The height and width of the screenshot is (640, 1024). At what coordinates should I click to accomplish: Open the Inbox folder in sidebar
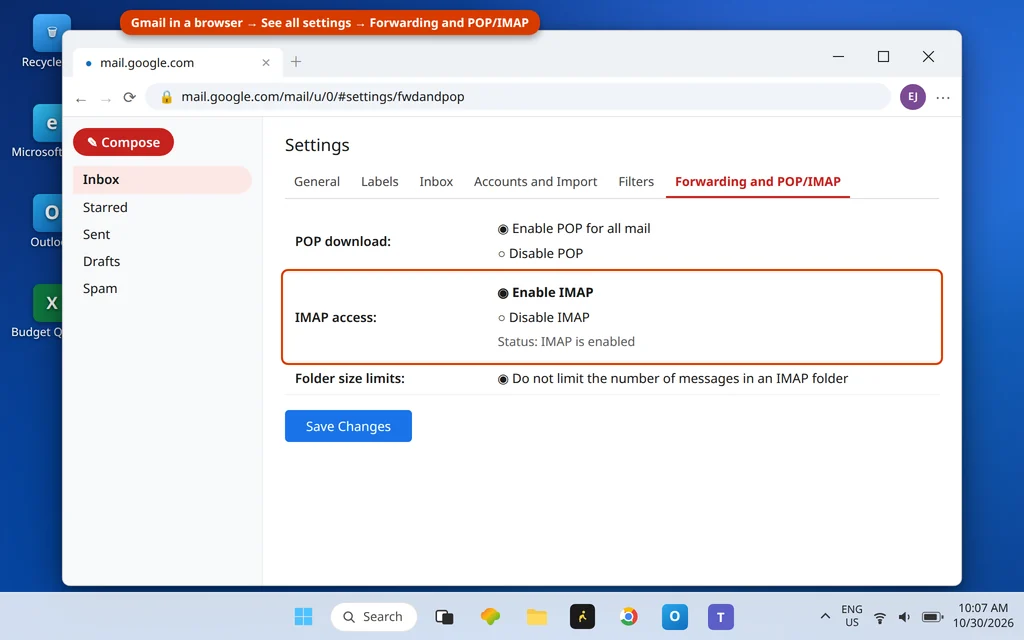[x=162, y=180]
